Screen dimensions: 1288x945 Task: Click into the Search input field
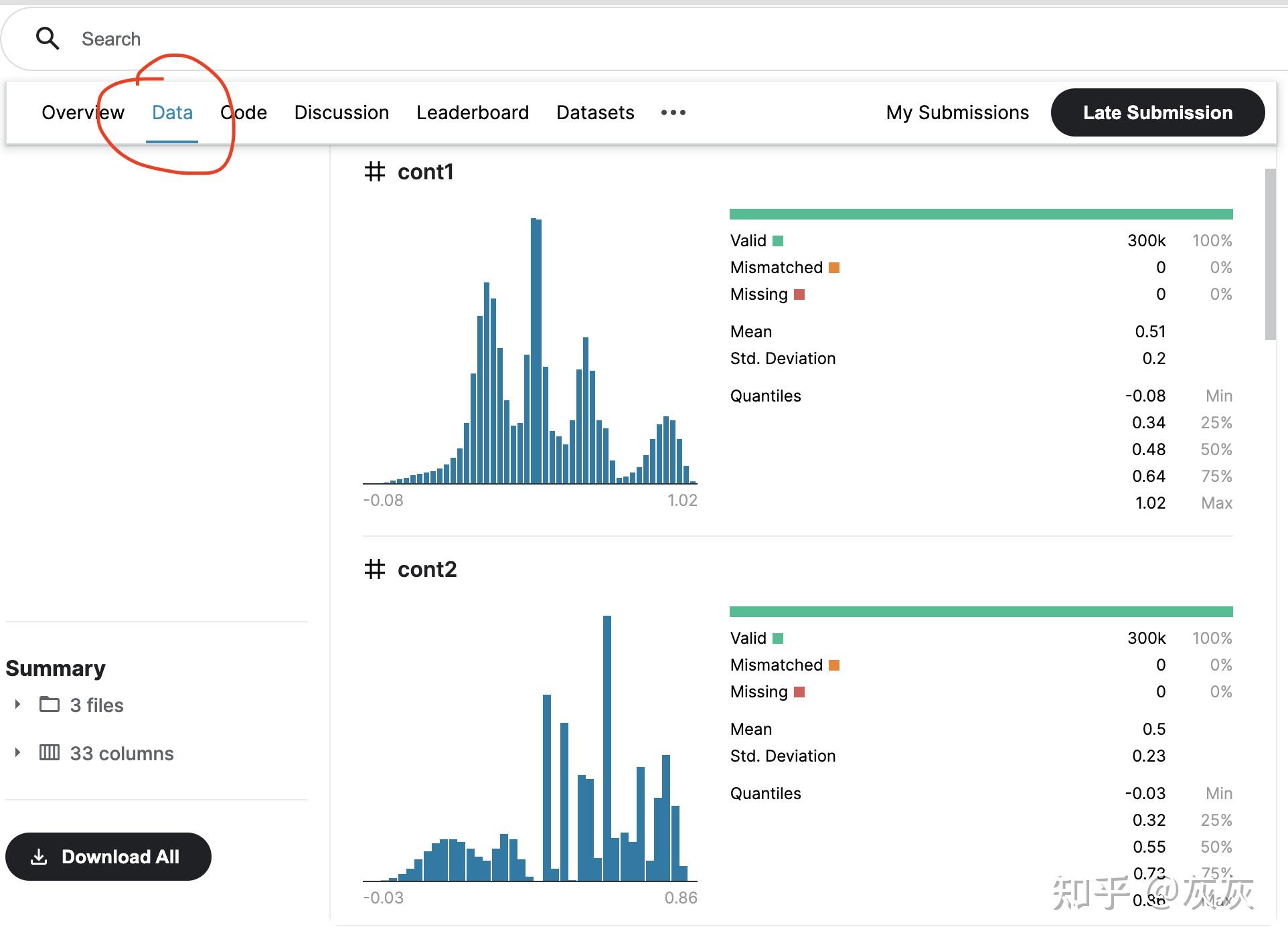click(669, 39)
